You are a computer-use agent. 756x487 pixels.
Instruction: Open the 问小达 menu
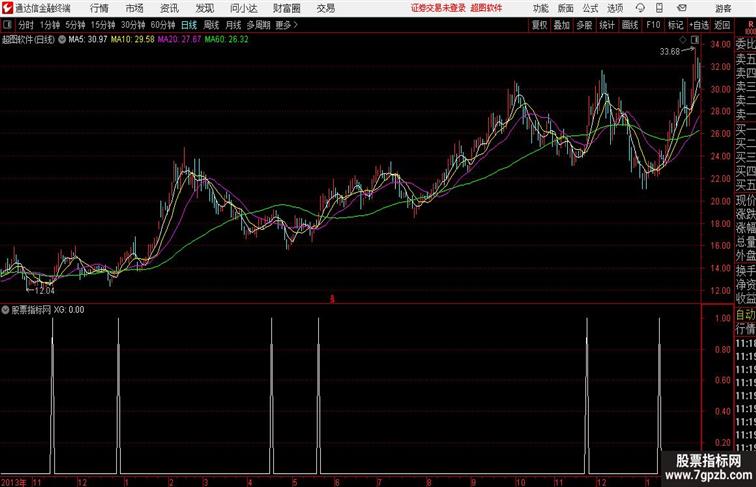pyautogui.click(x=243, y=8)
